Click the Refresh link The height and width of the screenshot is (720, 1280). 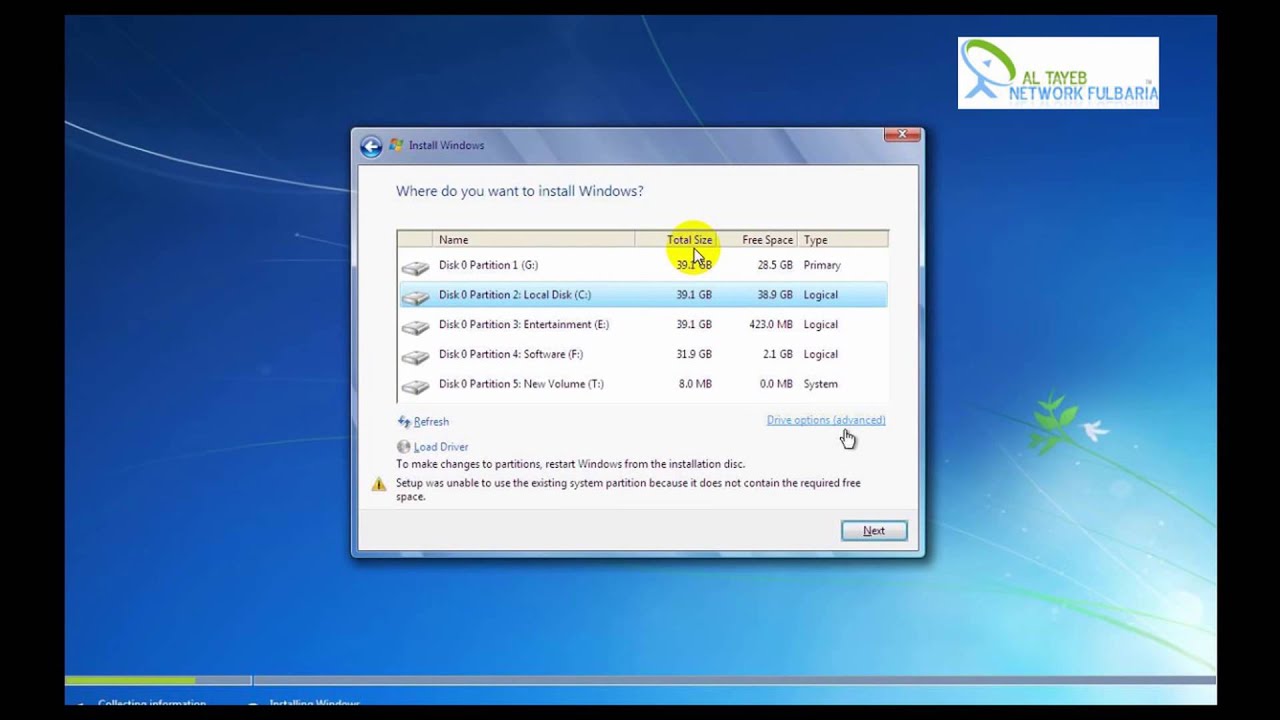coord(431,422)
